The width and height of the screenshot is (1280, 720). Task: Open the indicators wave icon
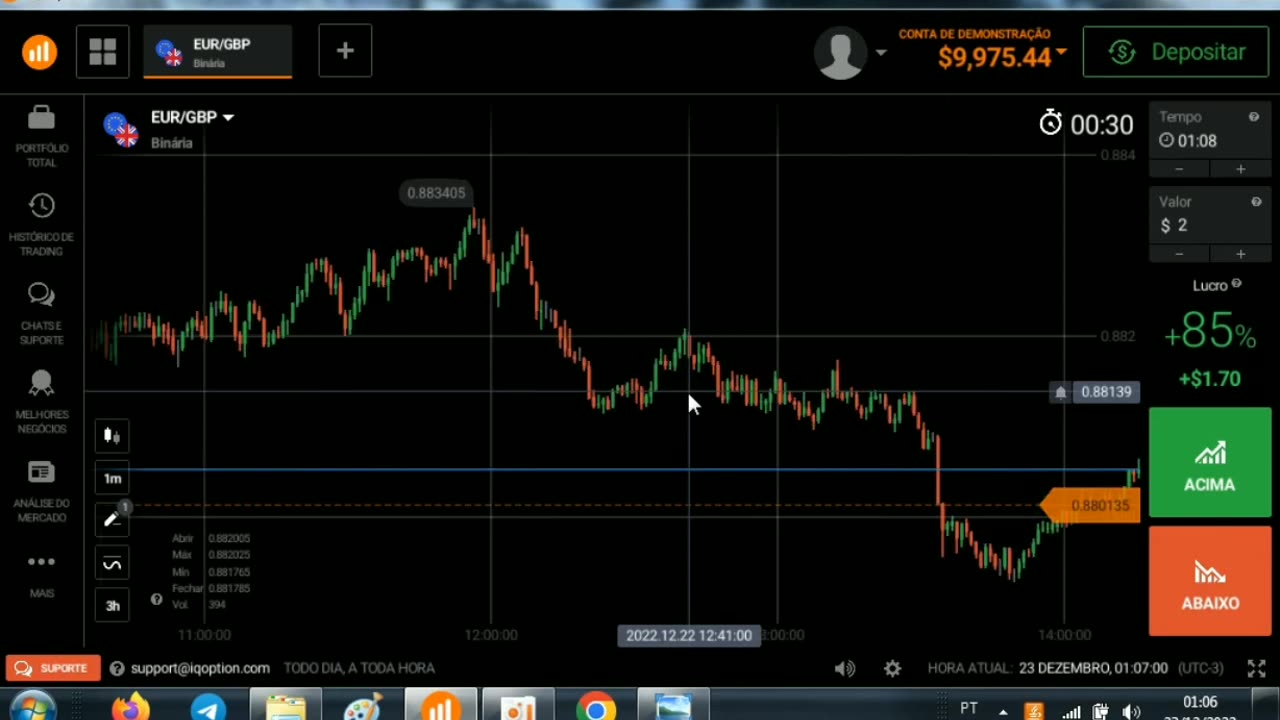pos(112,564)
